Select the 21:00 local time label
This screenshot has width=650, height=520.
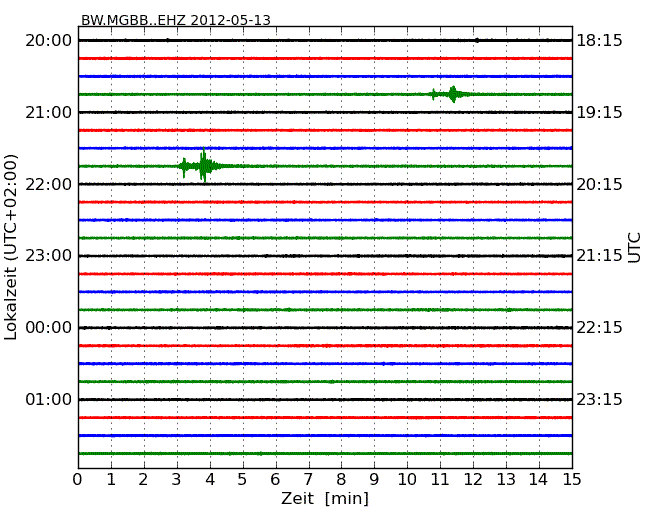click(x=49, y=112)
